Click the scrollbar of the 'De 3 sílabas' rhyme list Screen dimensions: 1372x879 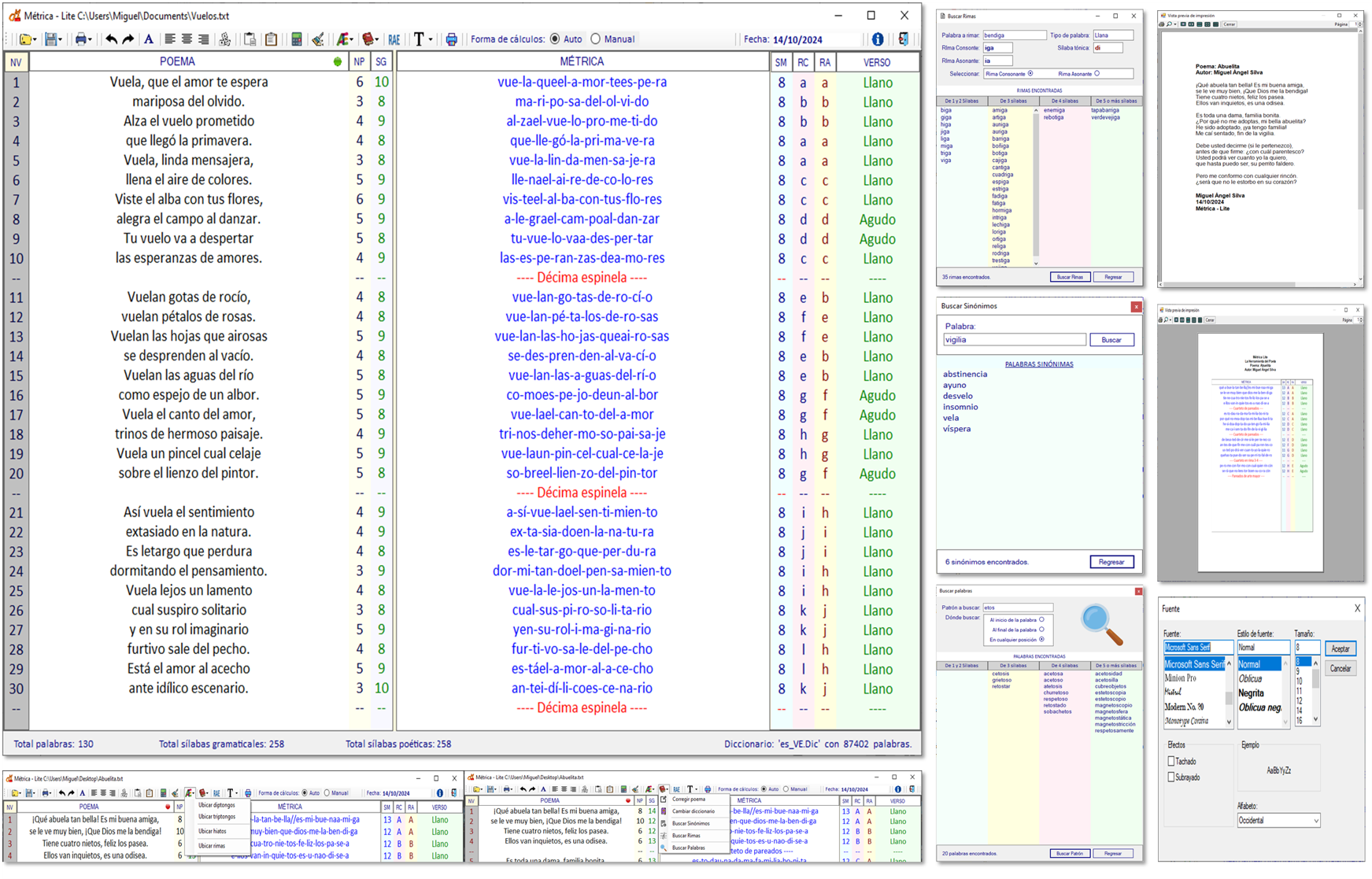[x=1036, y=187]
